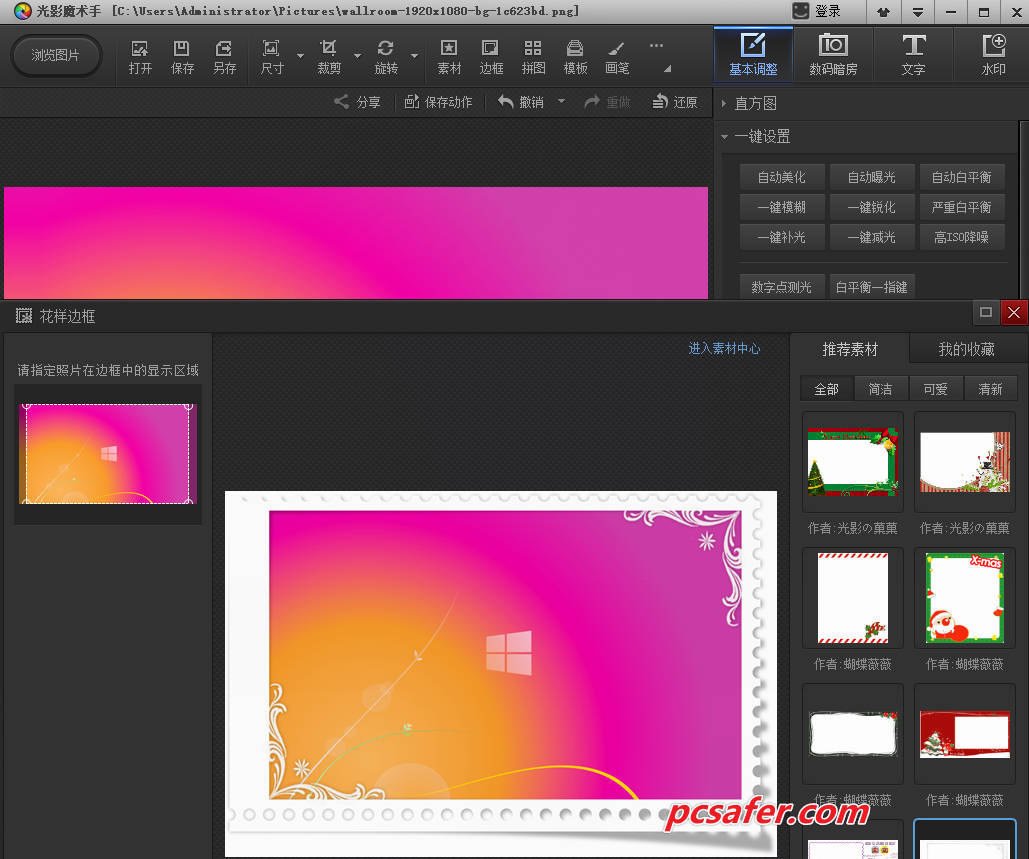Click the 打开 (Open) toolbar icon
This screenshot has height=859, width=1029.
click(x=140, y=57)
